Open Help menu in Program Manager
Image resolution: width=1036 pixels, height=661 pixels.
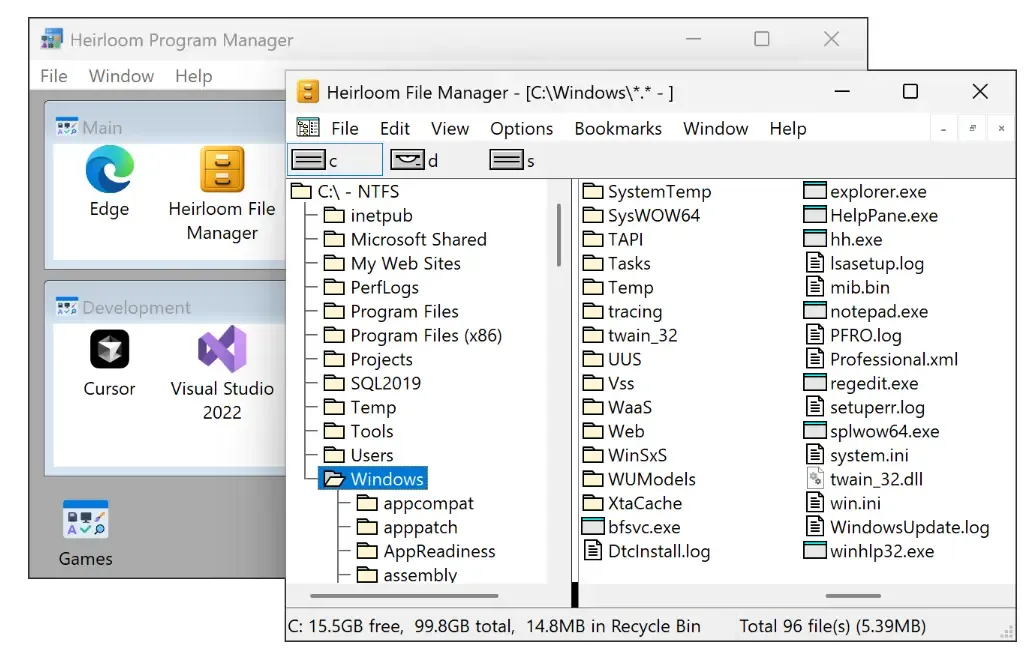194,76
